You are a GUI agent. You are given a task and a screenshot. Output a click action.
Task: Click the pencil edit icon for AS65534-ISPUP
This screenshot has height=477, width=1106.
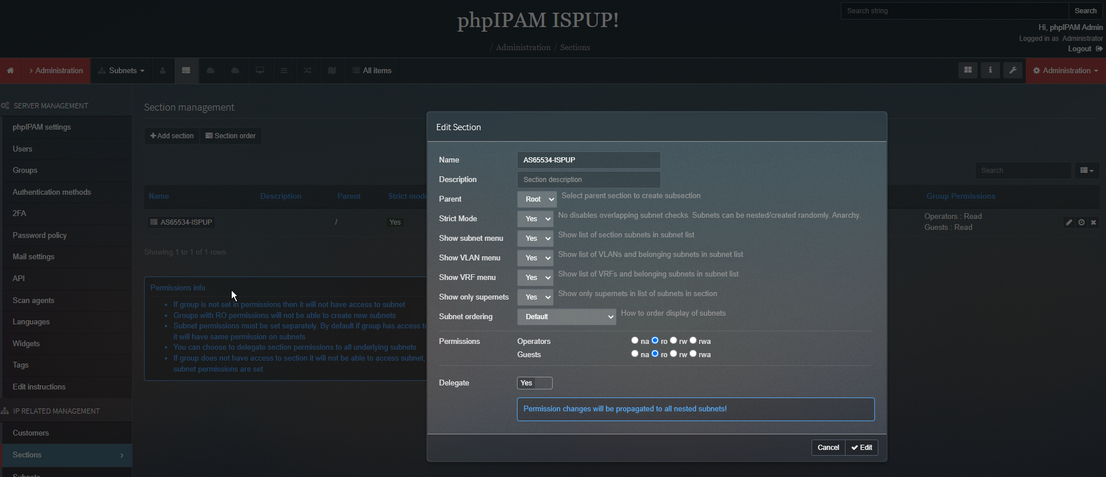pyautogui.click(x=1069, y=222)
